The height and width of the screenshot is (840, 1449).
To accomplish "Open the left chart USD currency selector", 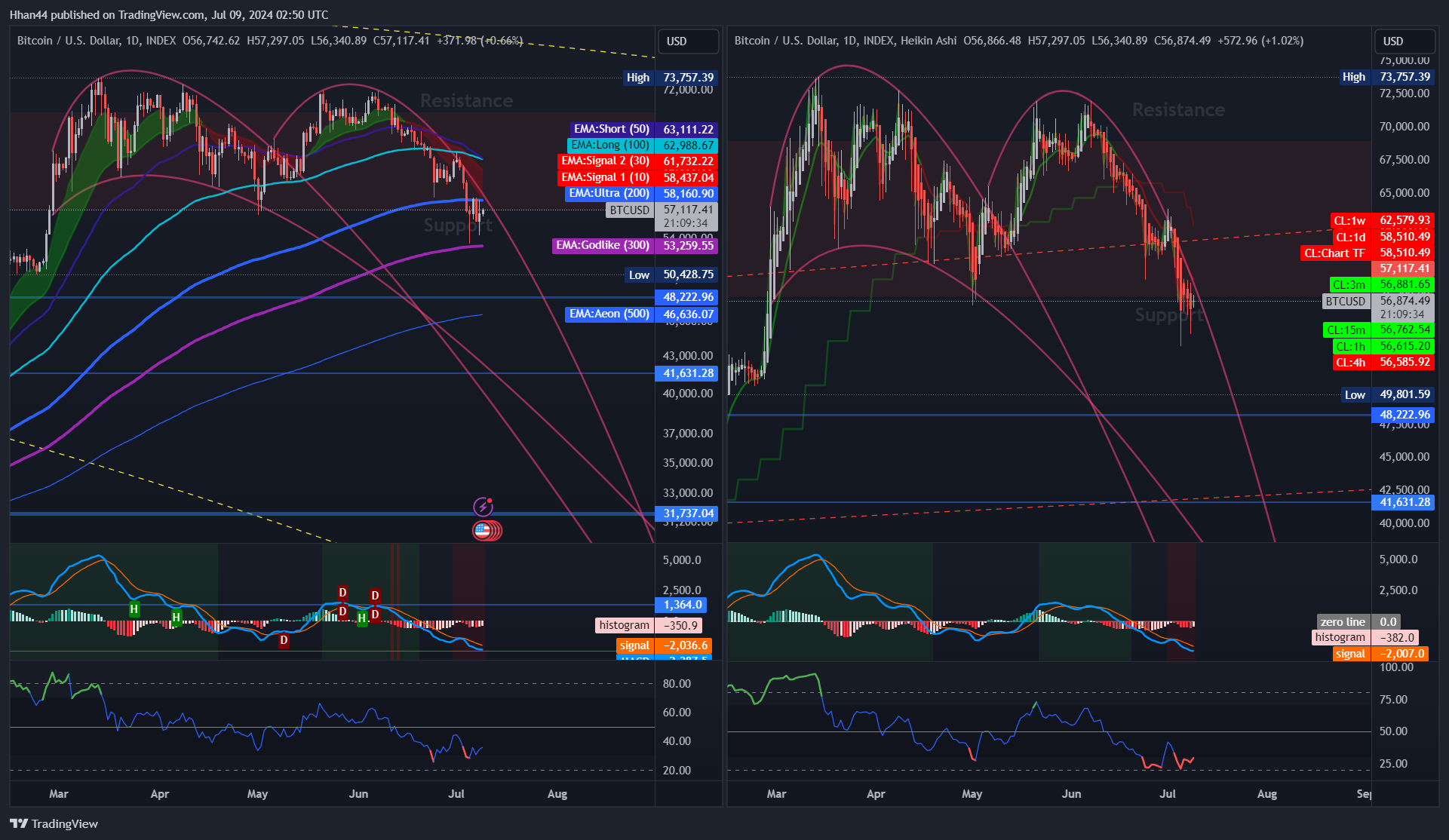I will pos(688,41).
